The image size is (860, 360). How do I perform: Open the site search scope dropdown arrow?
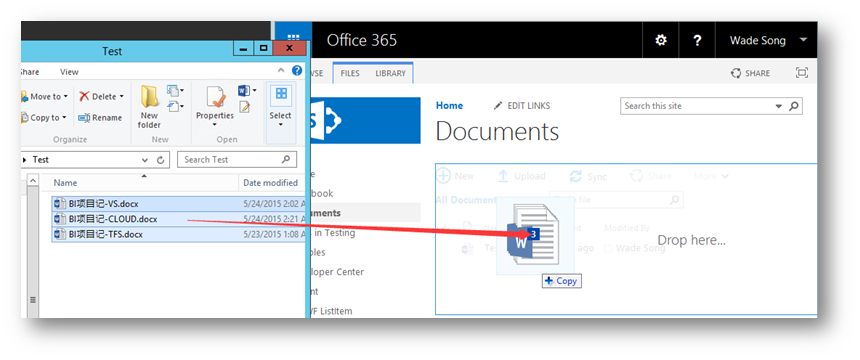(779, 106)
